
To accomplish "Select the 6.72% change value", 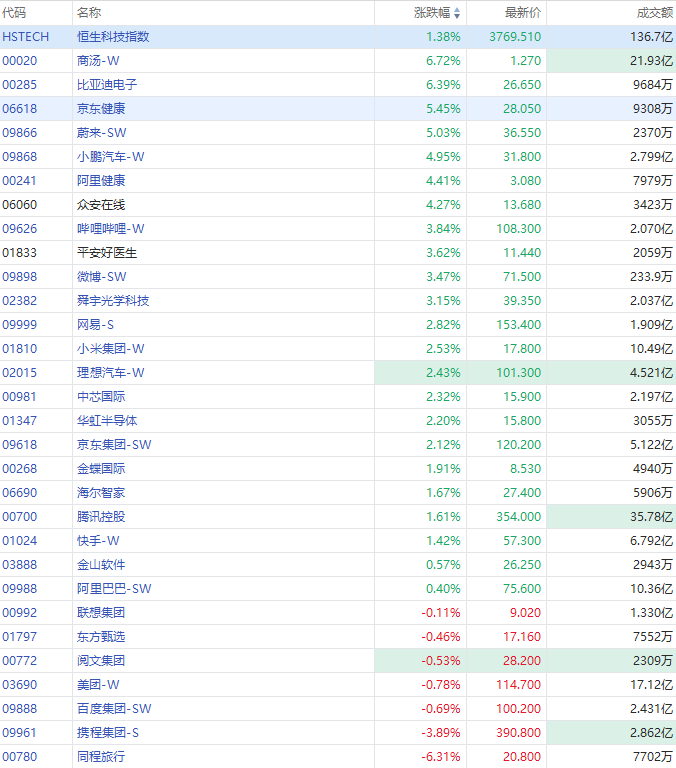I will [x=443, y=61].
